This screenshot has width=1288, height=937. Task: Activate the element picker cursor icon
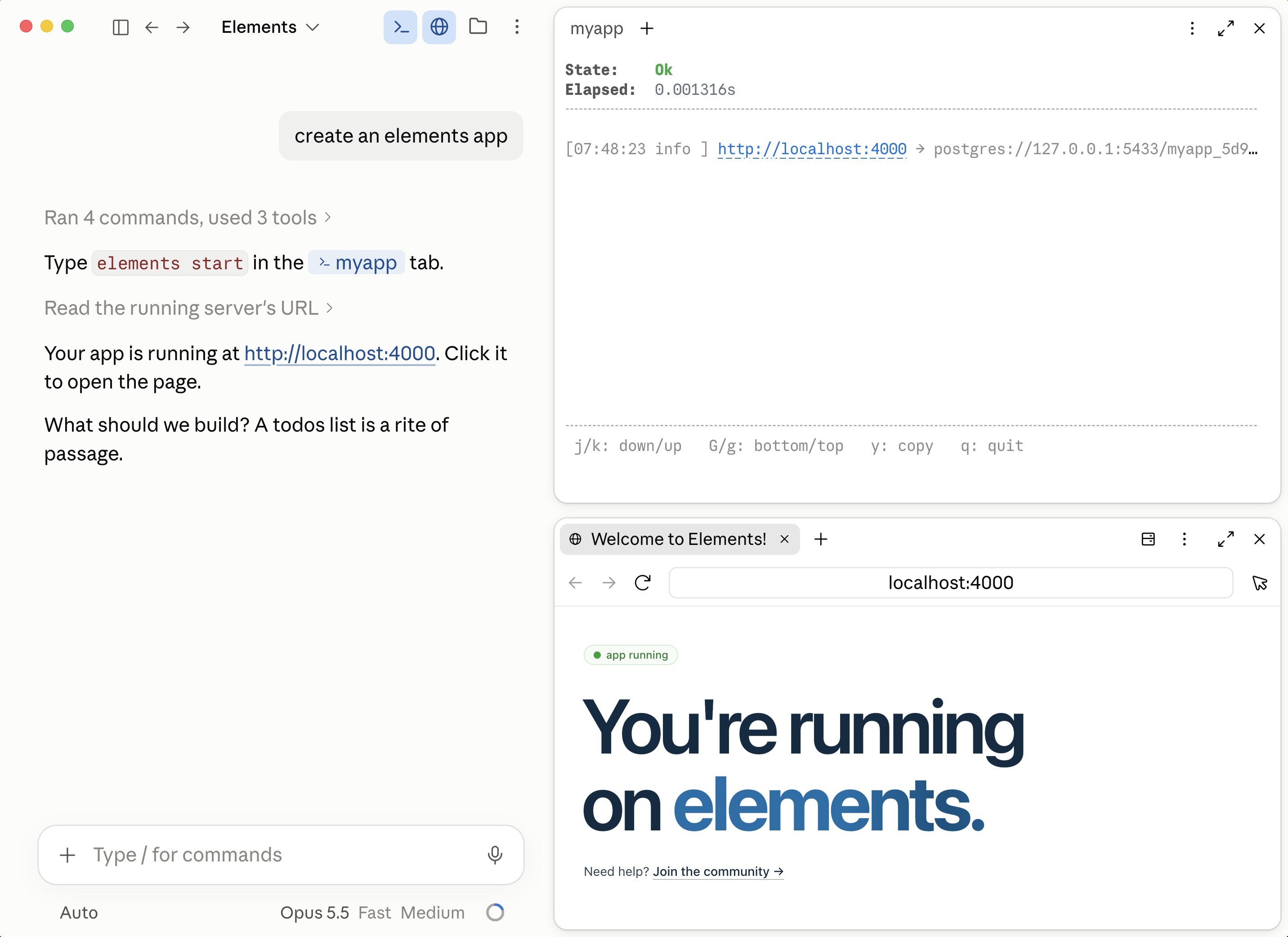(1259, 583)
